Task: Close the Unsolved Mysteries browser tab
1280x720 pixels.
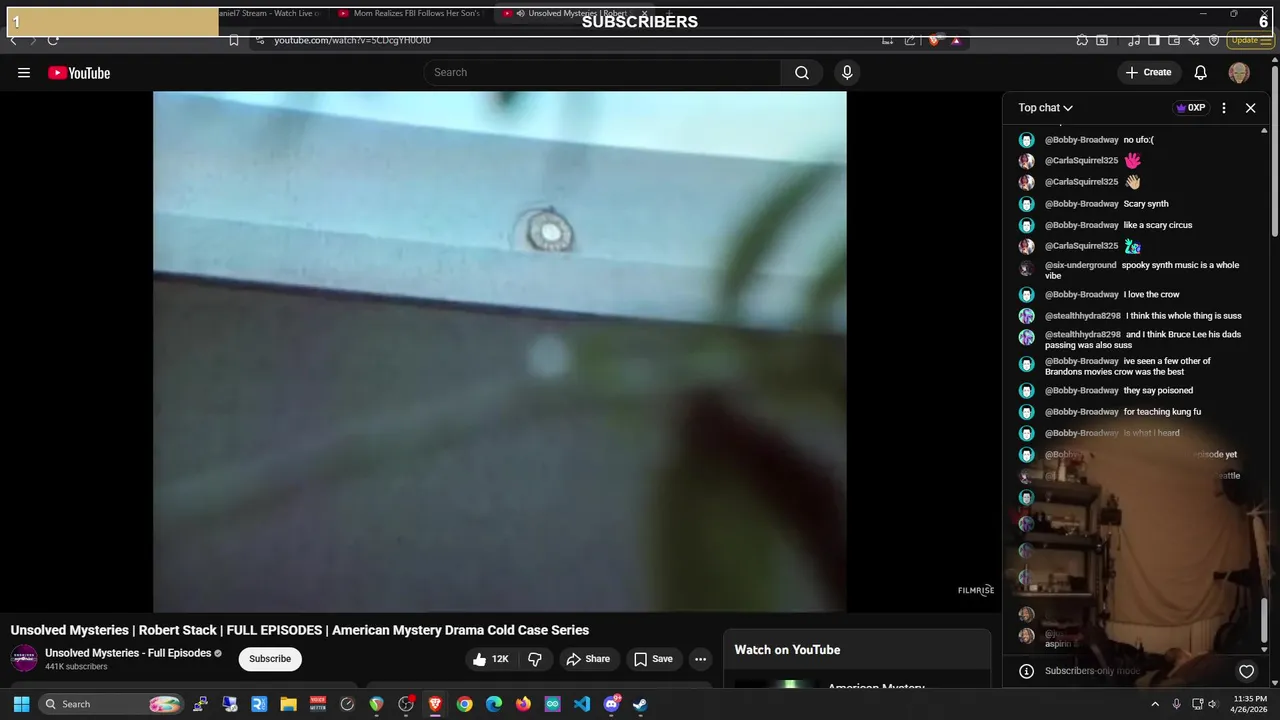Action: [644, 13]
